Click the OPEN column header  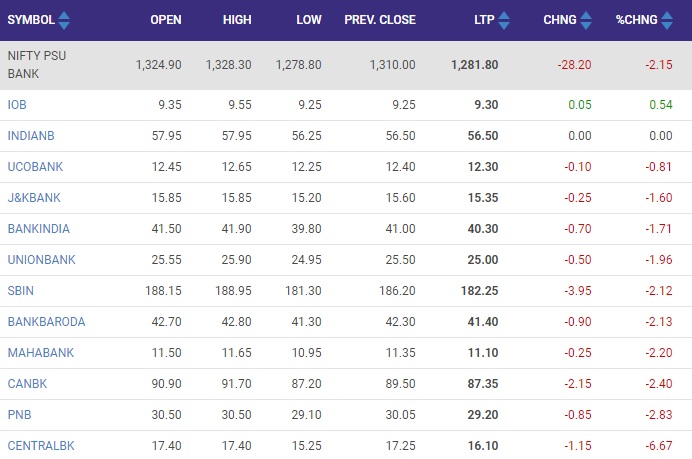[166, 20]
